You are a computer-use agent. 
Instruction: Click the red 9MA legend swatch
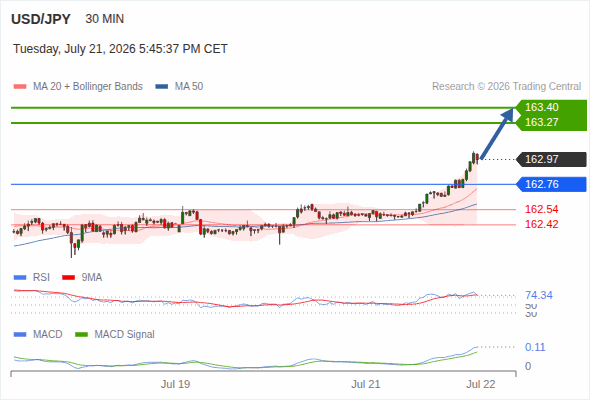(68, 278)
